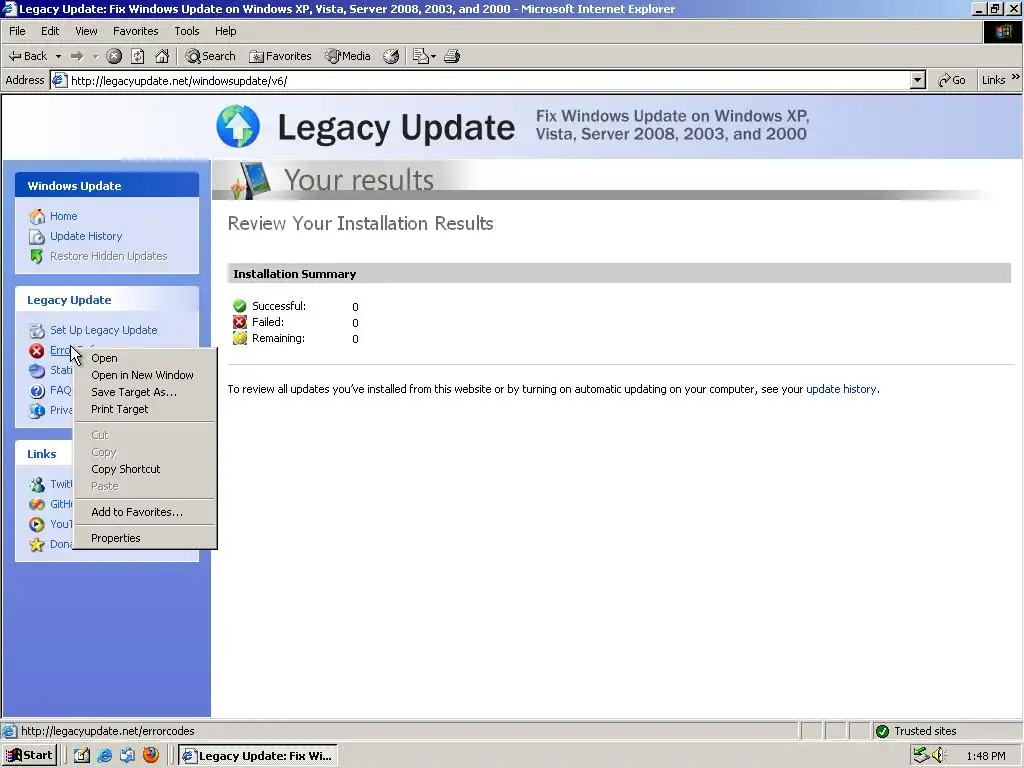Choose Copy Shortcut in context menu
This screenshot has height=768, width=1024.
pyautogui.click(x=145, y=469)
